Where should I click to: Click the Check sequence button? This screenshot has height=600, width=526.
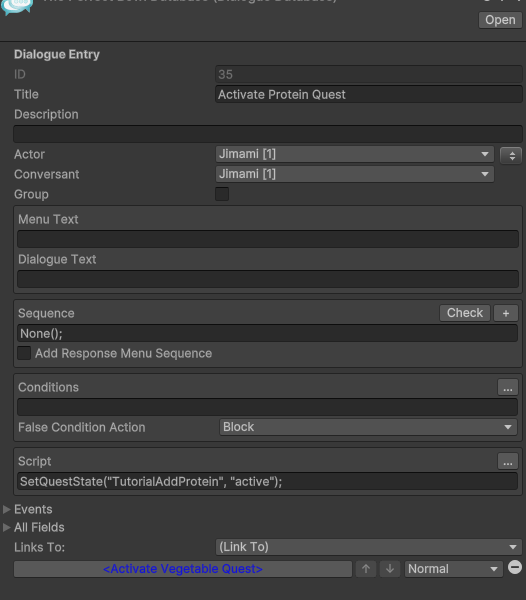coord(465,313)
